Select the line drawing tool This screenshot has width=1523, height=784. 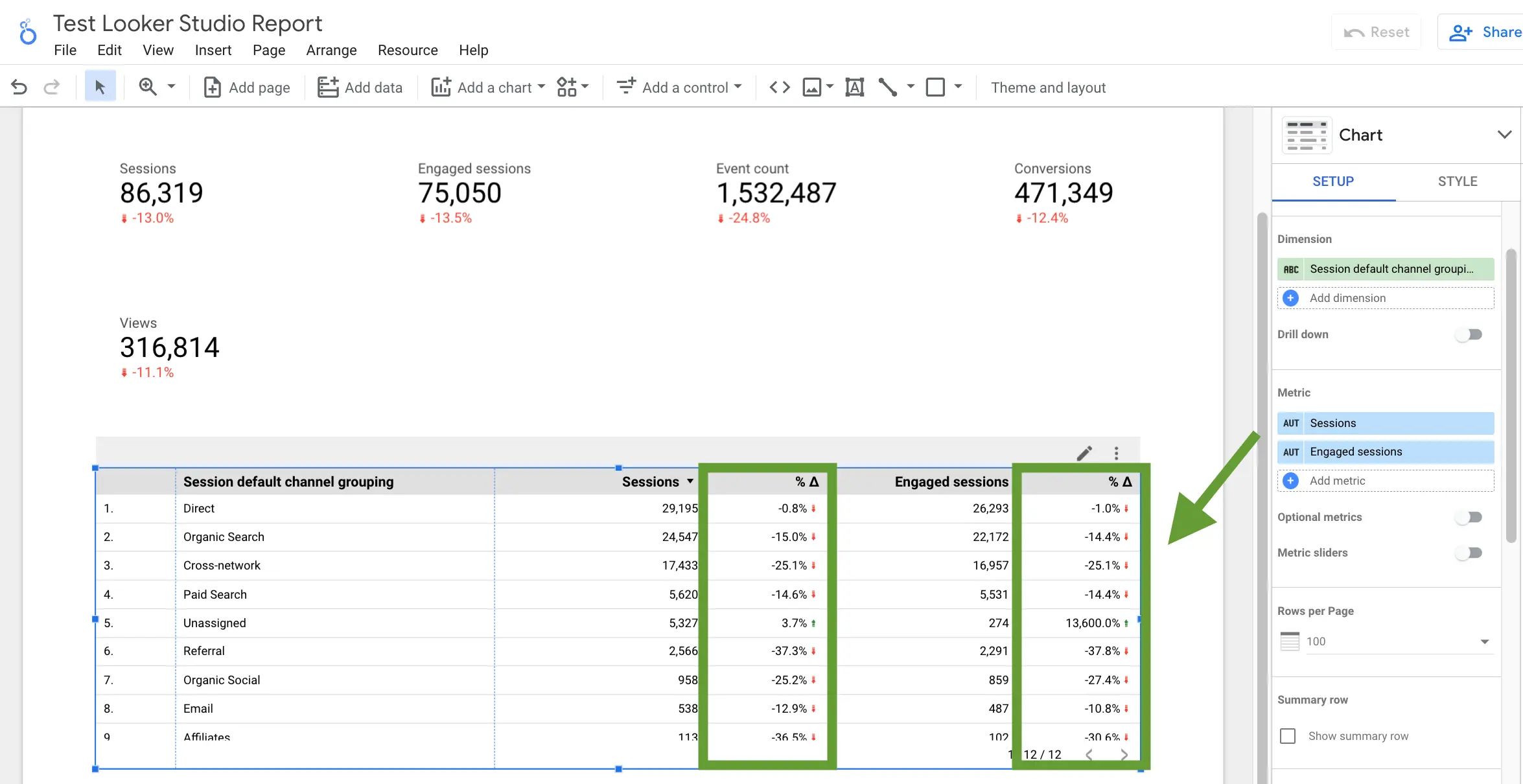[x=888, y=87]
